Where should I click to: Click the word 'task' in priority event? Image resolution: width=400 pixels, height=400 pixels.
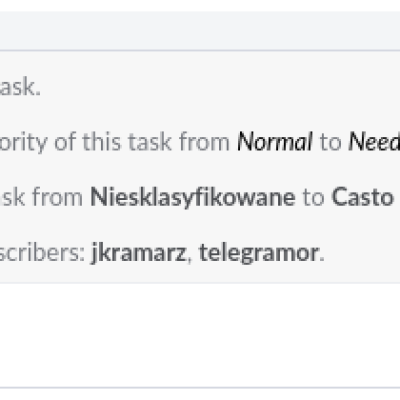(x=151, y=142)
